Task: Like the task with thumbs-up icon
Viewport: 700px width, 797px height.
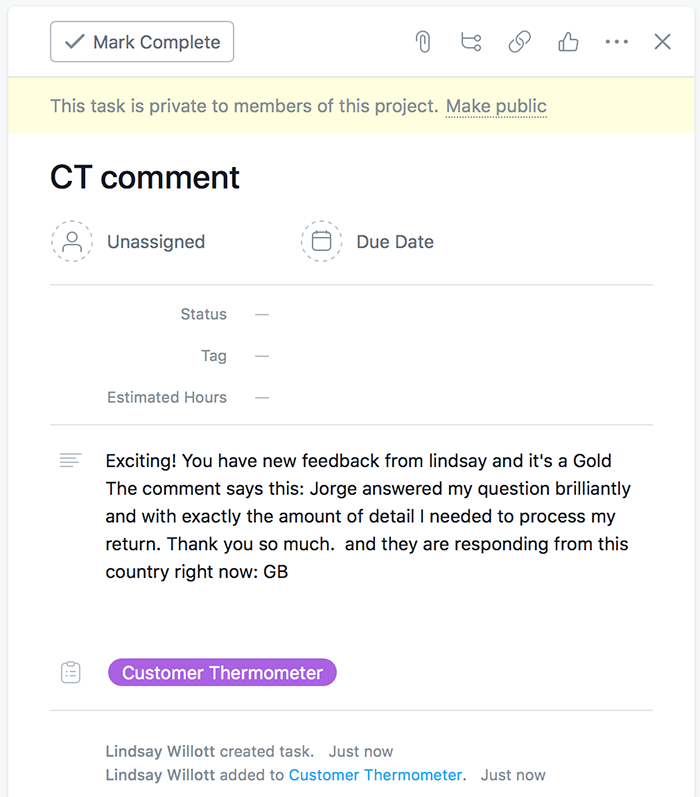Action: coord(568,42)
